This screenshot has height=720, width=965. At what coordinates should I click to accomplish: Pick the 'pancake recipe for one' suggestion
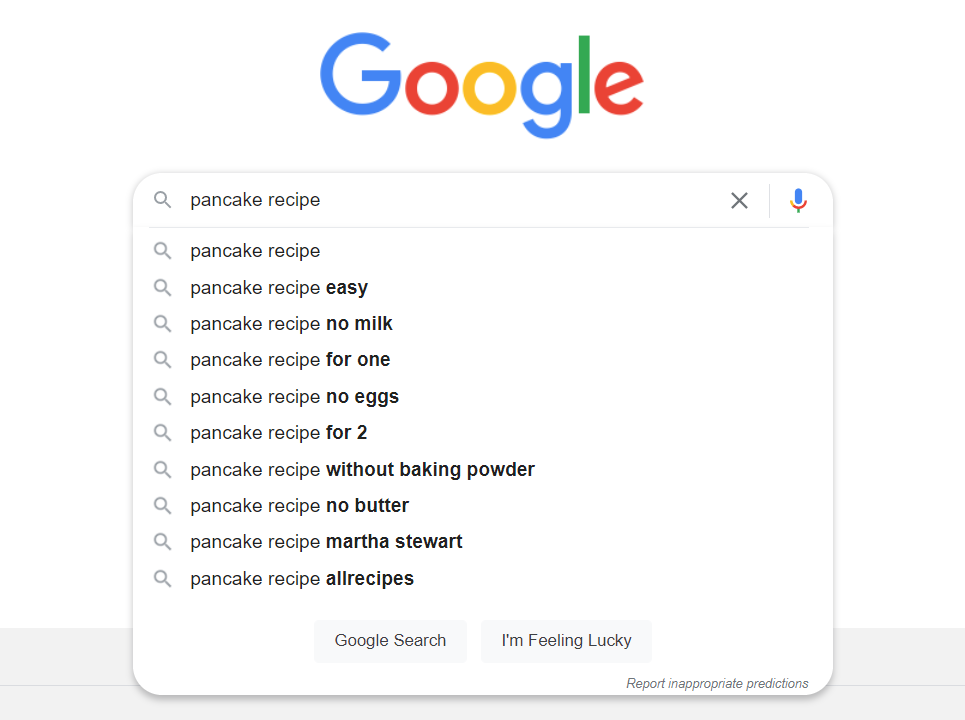click(482, 359)
